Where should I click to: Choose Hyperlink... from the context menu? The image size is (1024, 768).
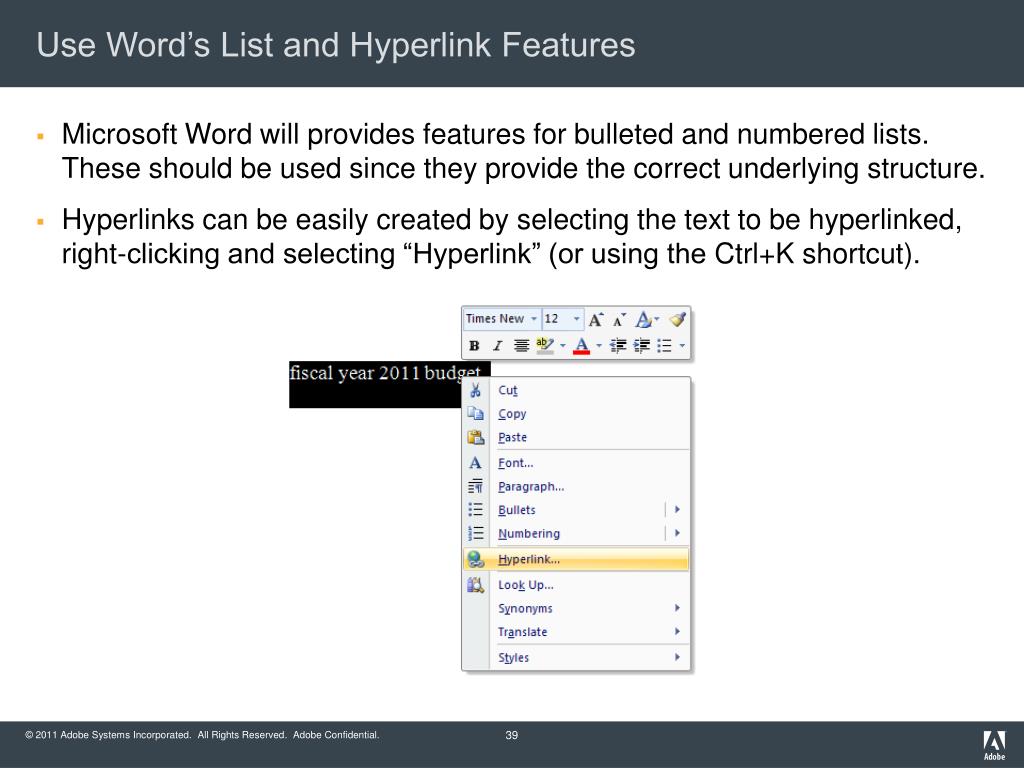529,560
